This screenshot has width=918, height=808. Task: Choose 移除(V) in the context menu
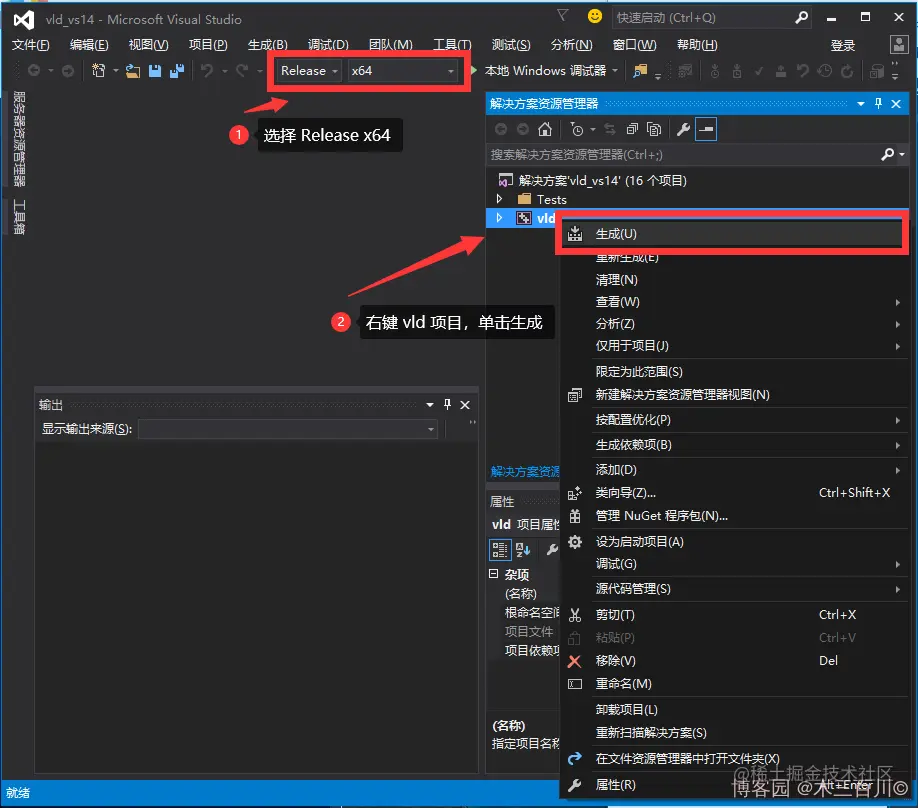732,660
